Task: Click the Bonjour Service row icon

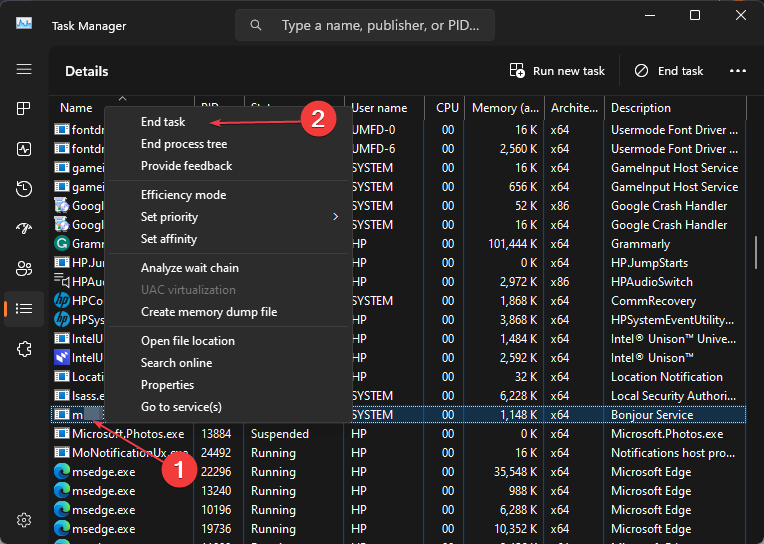Action: 61,414
